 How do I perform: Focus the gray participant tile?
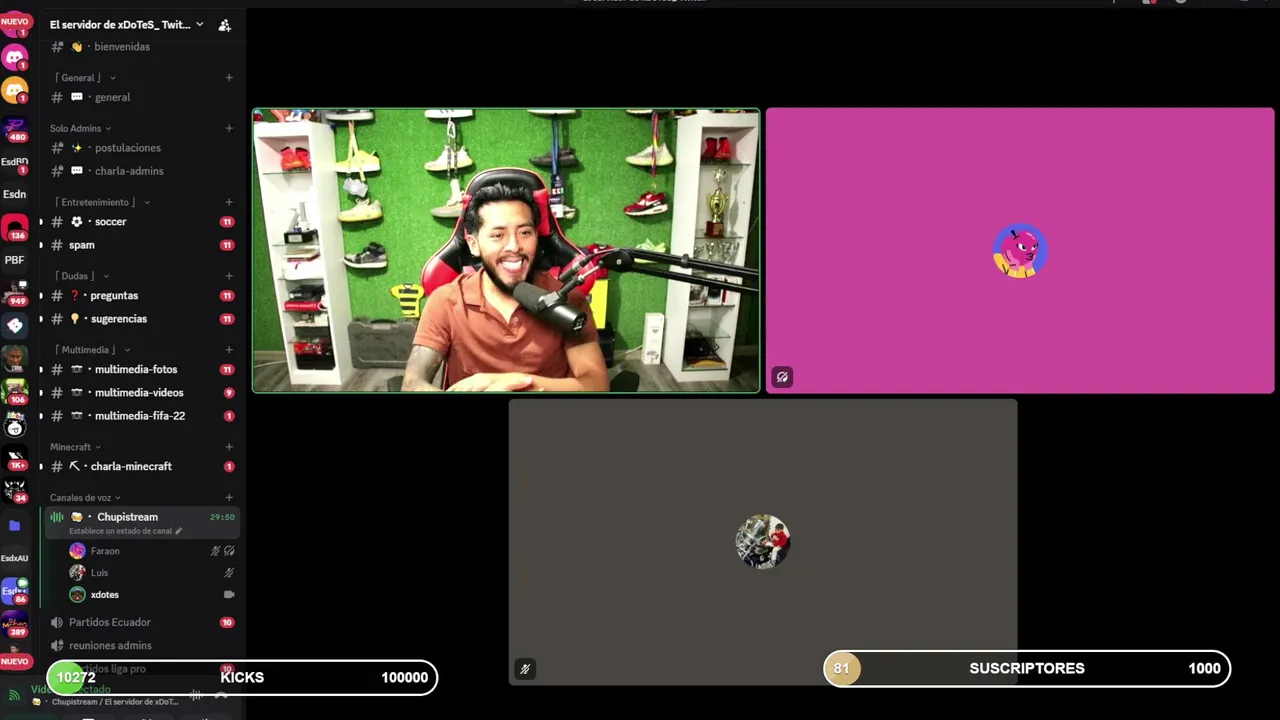tap(763, 542)
